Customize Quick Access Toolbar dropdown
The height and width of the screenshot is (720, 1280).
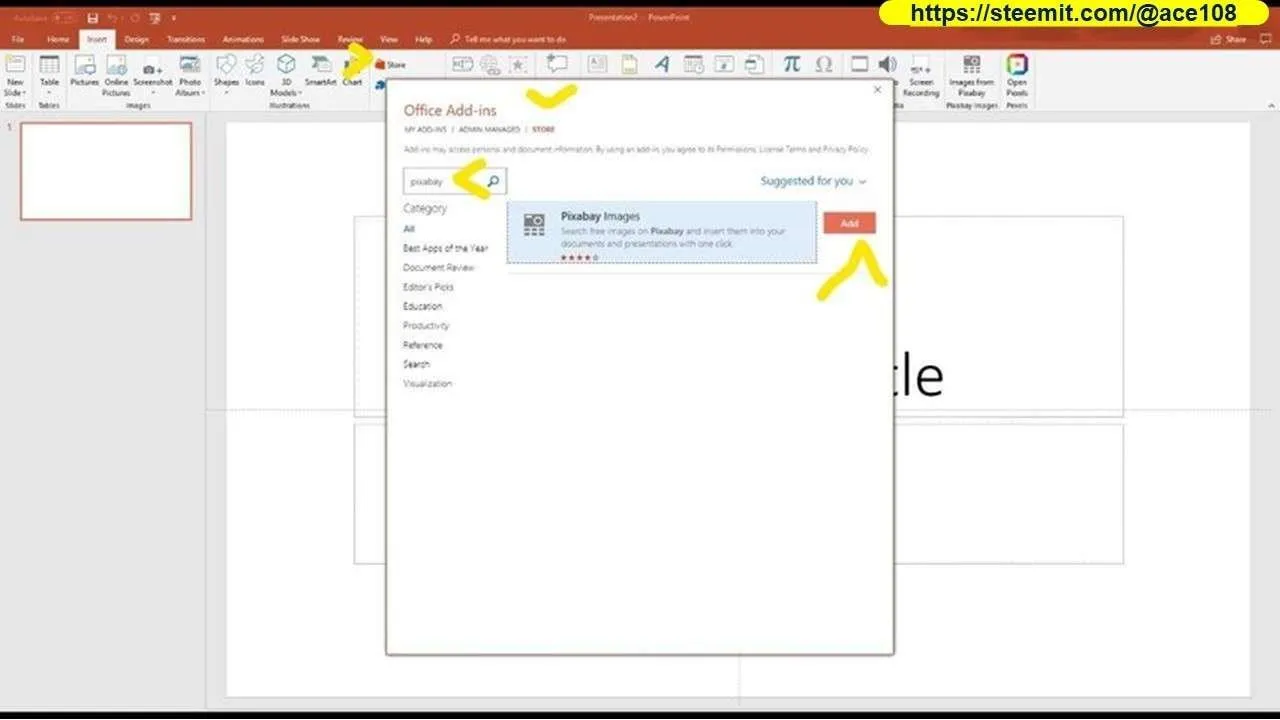173,18
